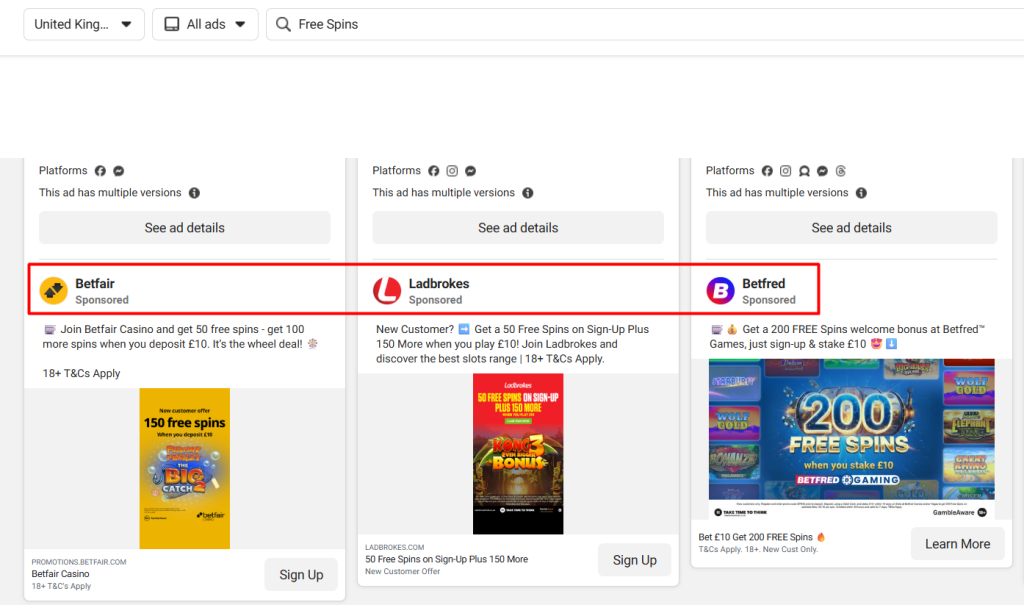Open See ad details for Betfred ad

[x=851, y=228]
